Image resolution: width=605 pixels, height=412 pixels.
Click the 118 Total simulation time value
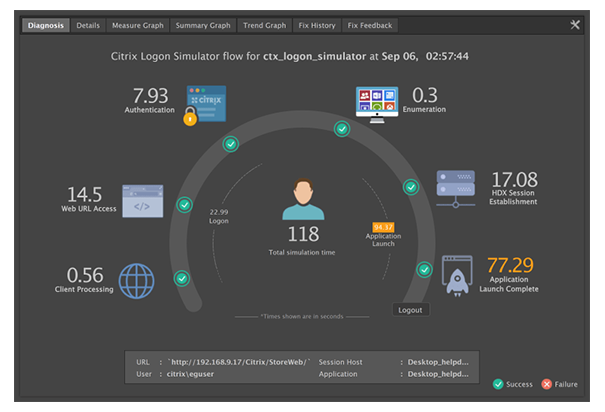point(303,234)
